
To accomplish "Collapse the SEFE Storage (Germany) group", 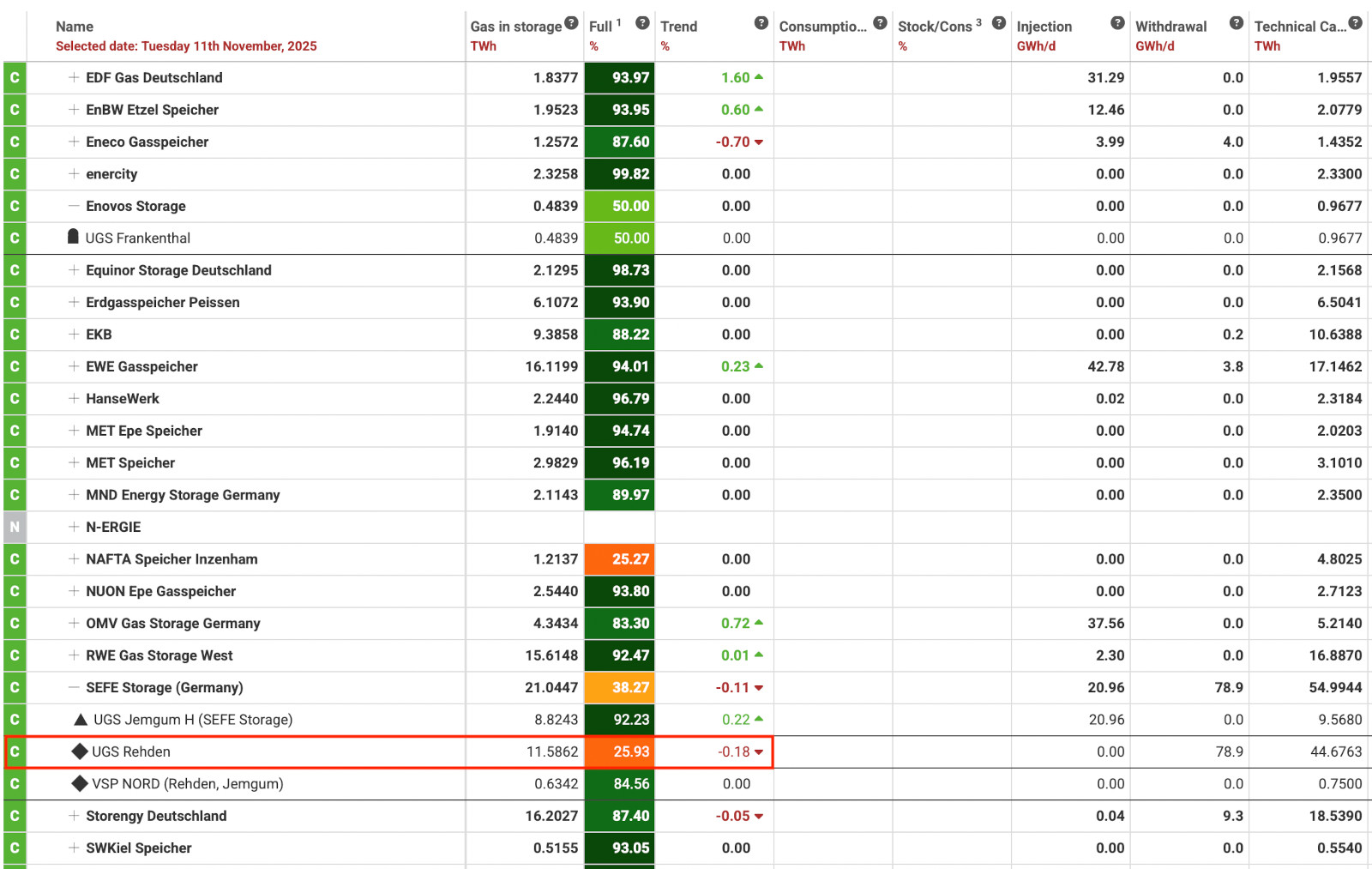I will pyautogui.click(x=74, y=687).
